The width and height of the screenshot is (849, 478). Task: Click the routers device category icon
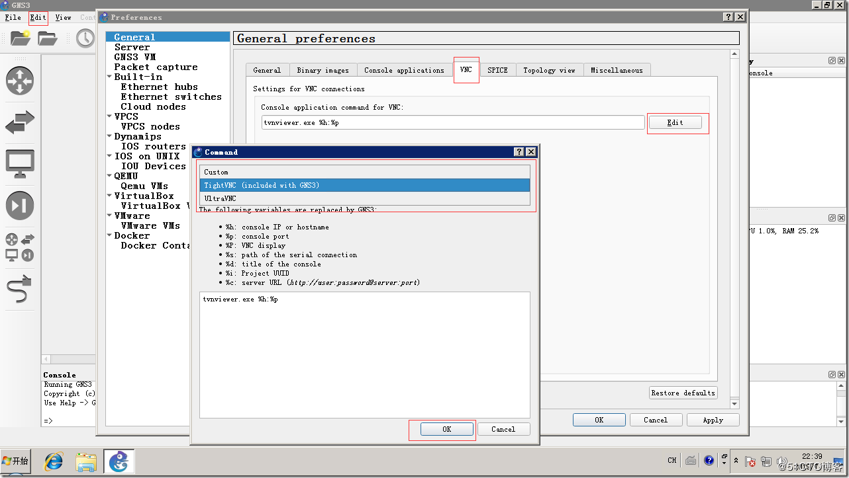tap(20, 80)
